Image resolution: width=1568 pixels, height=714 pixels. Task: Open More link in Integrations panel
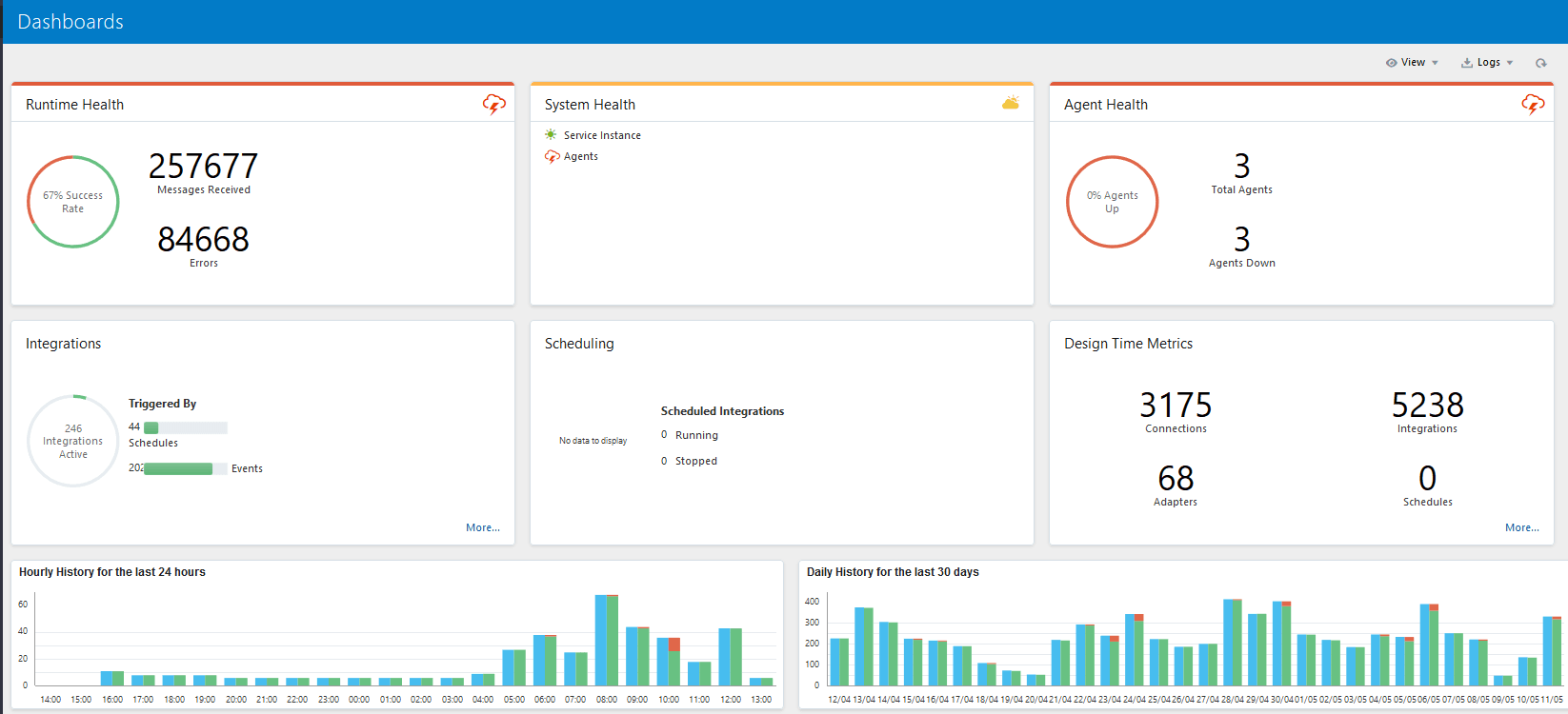coord(483,527)
